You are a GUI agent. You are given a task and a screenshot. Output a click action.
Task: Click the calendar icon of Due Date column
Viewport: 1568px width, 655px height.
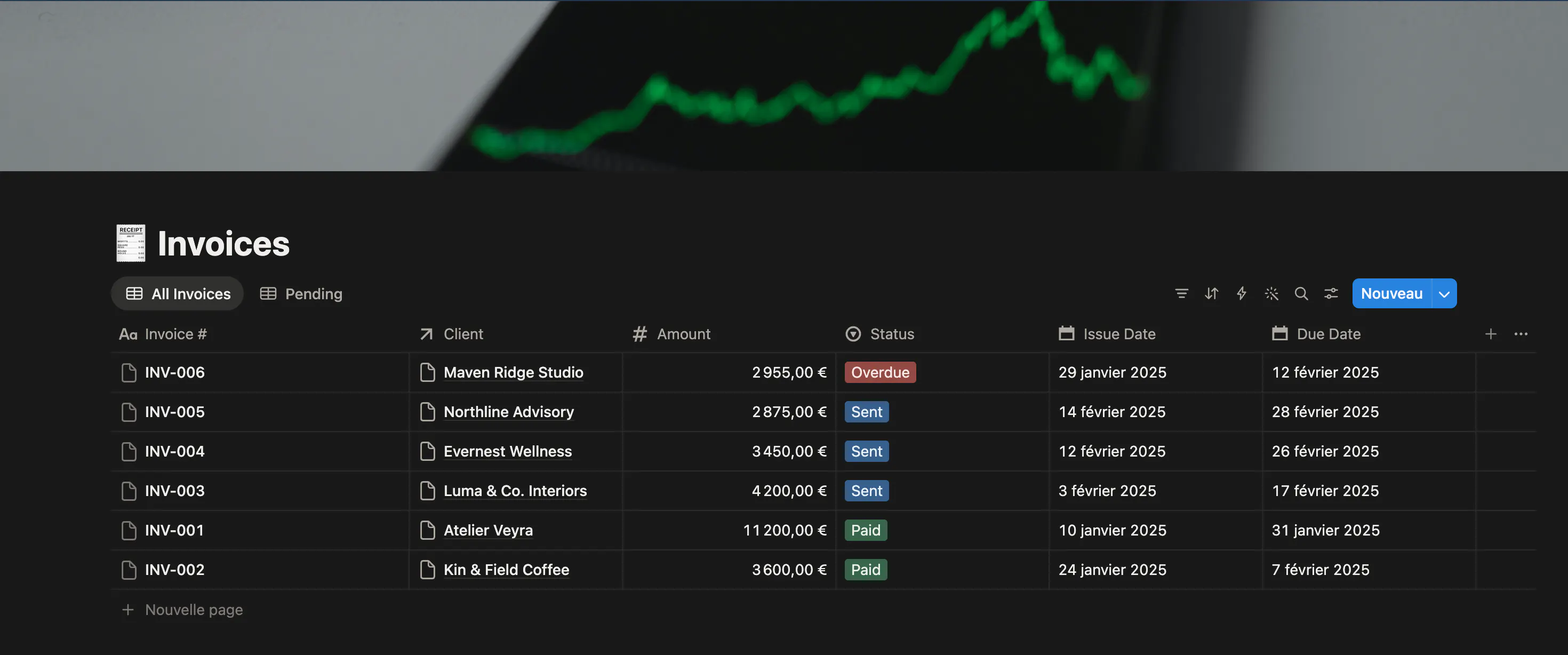(1280, 333)
